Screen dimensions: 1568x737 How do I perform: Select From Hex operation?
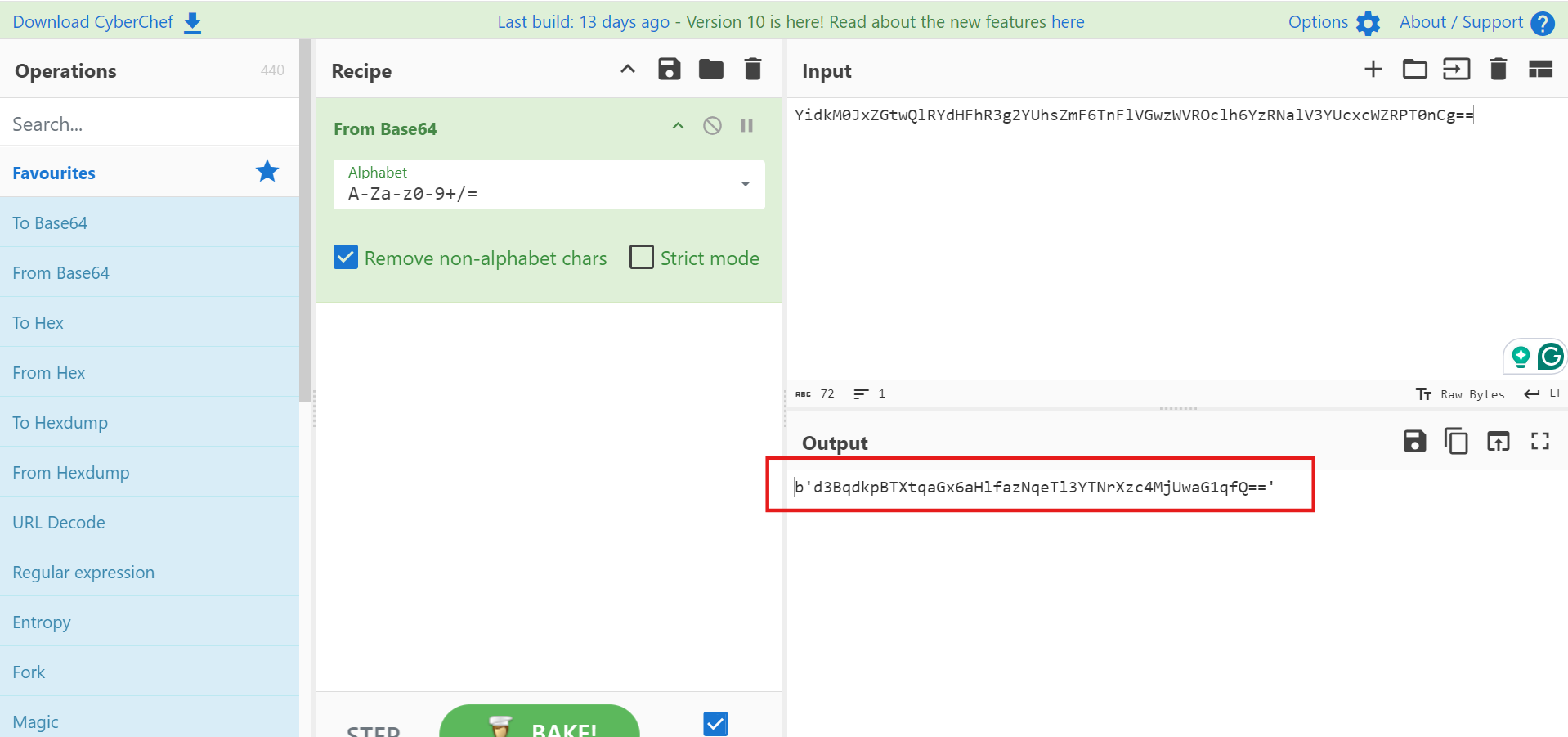pyautogui.click(x=150, y=372)
